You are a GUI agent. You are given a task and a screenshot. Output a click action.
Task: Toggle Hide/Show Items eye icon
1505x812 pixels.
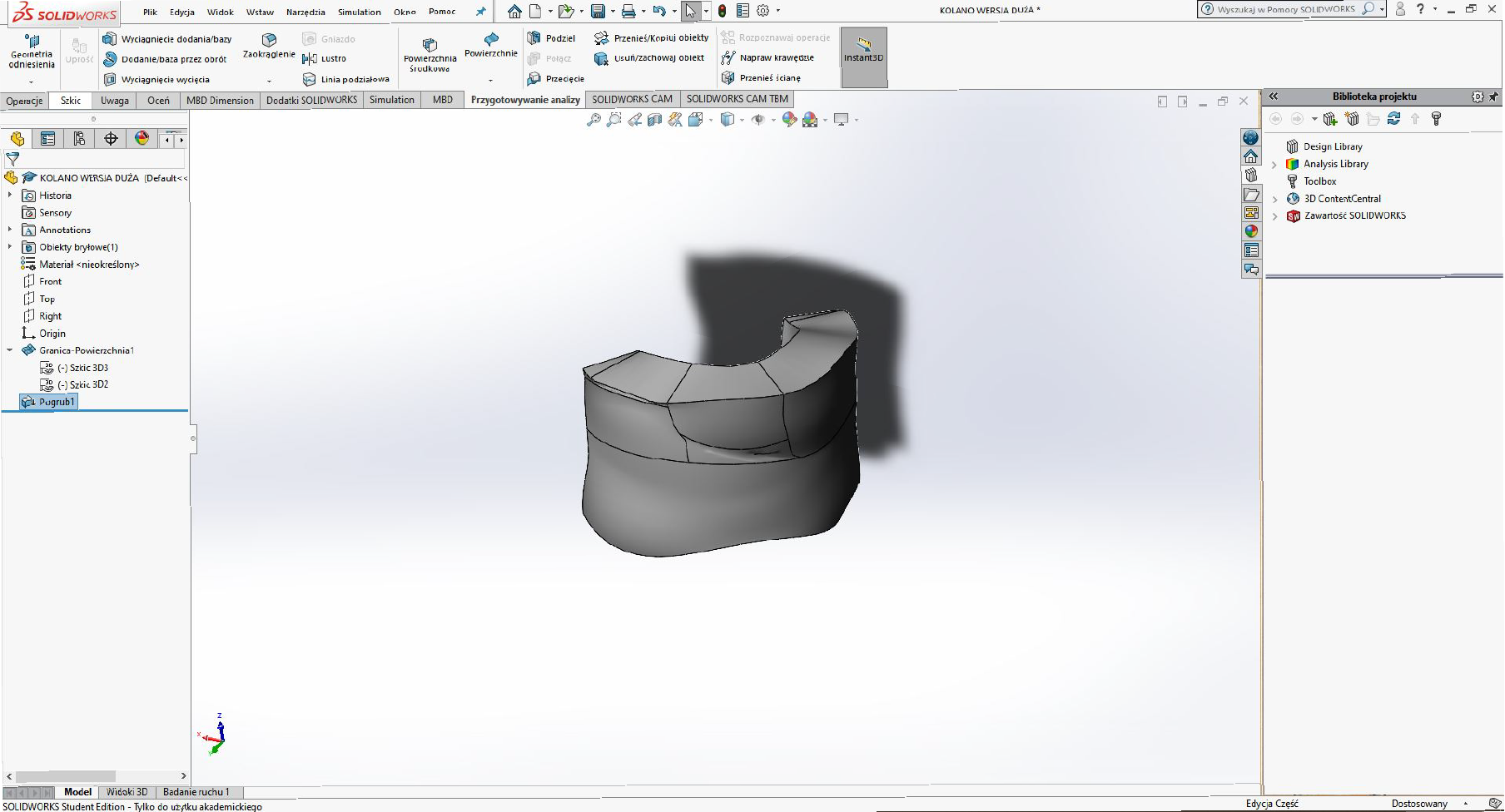click(757, 120)
